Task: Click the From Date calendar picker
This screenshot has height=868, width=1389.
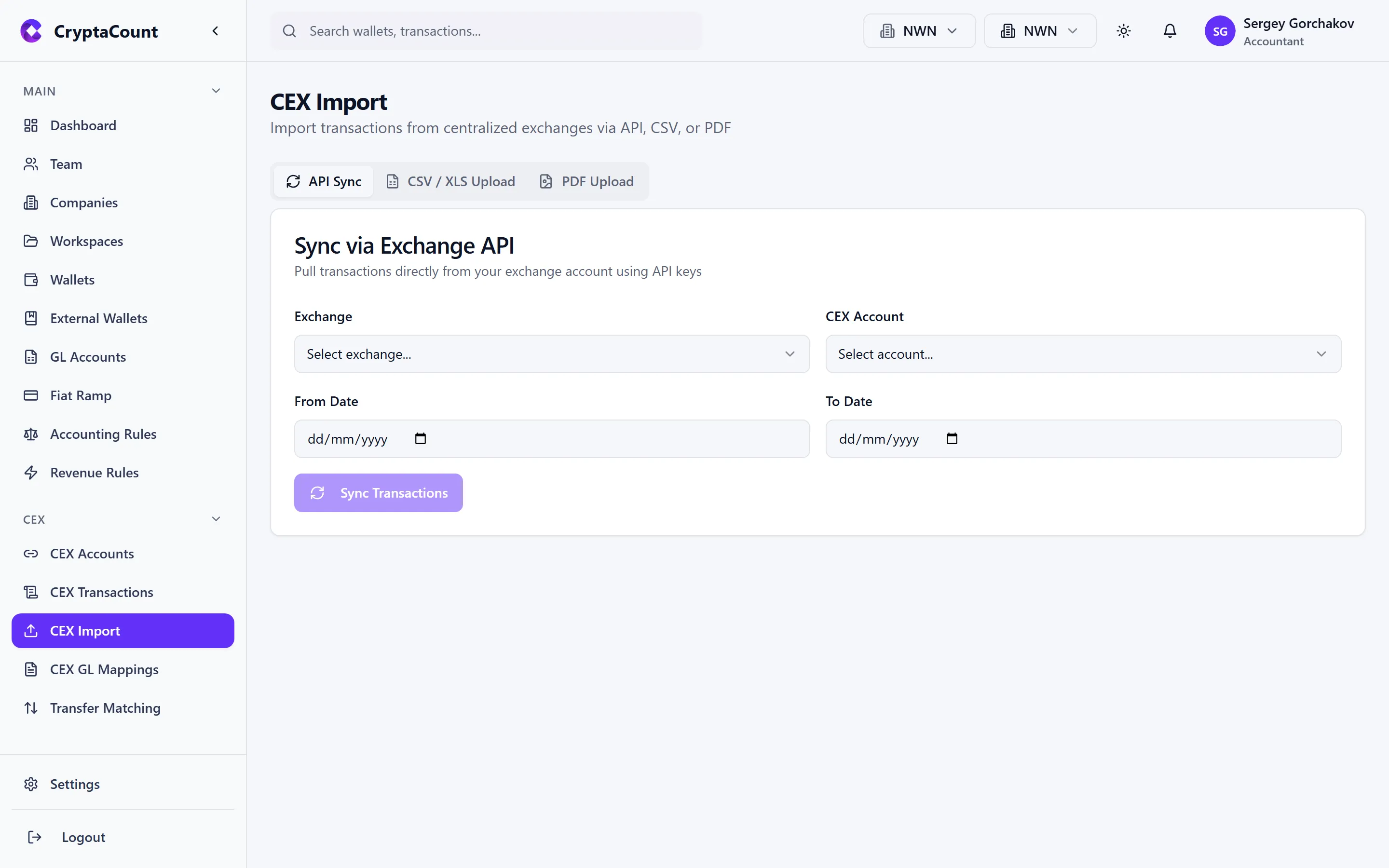Action: click(x=420, y=438)
